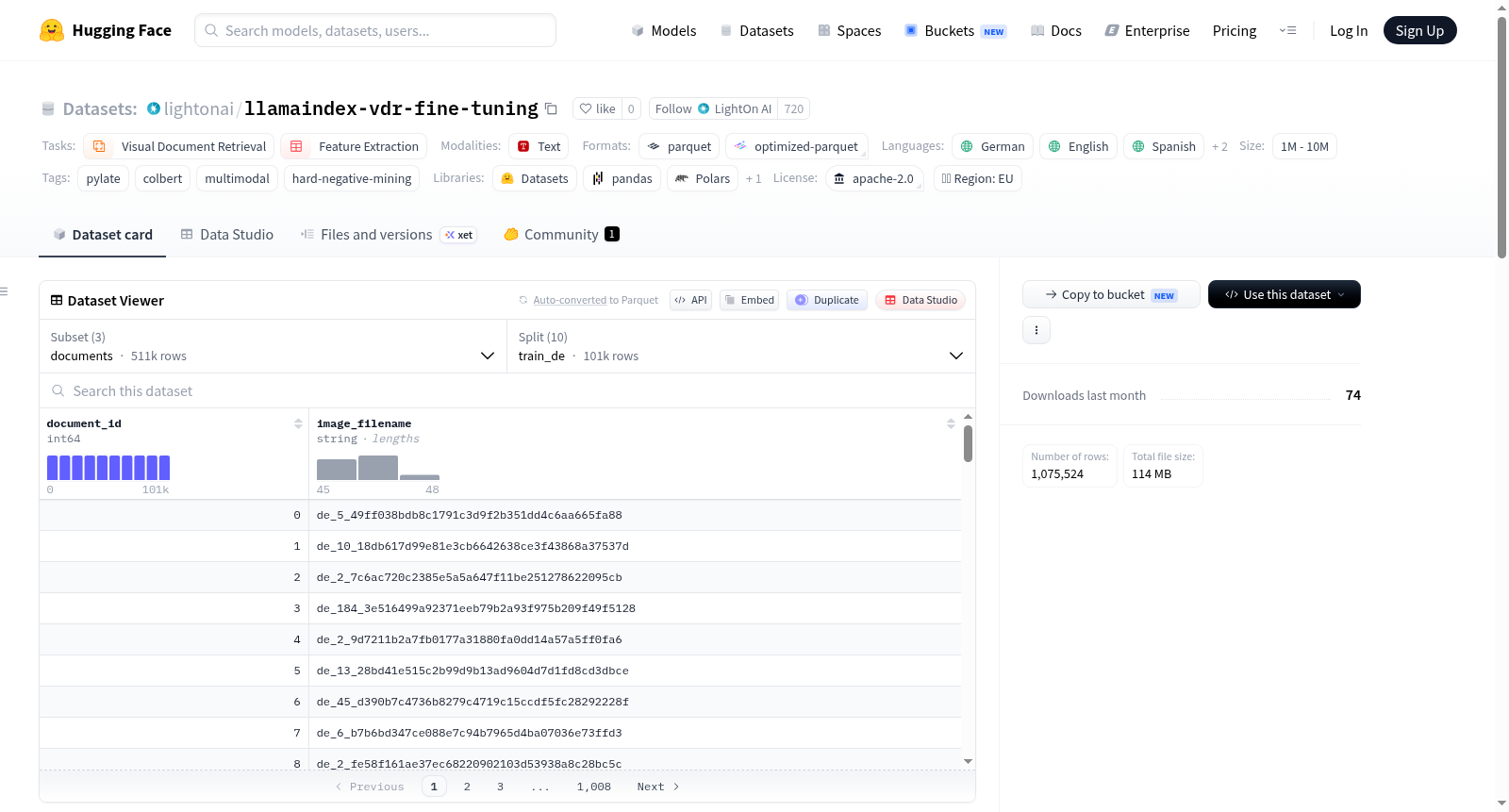Click the vertical three-dot more options button
Image resolution: width=1509 pixels, height=812 pixels.
click(1036, 330)
